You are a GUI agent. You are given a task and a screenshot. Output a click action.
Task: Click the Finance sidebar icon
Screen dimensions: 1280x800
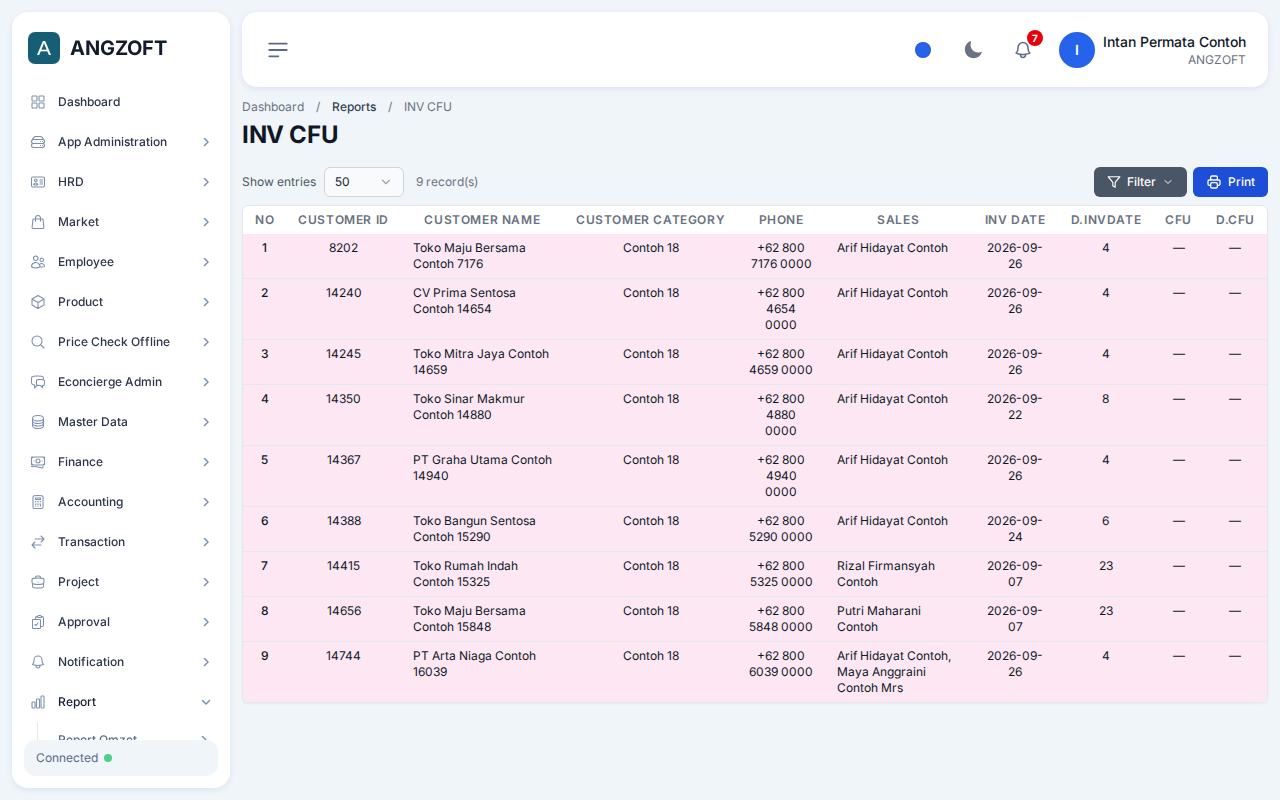pos(38,462)
